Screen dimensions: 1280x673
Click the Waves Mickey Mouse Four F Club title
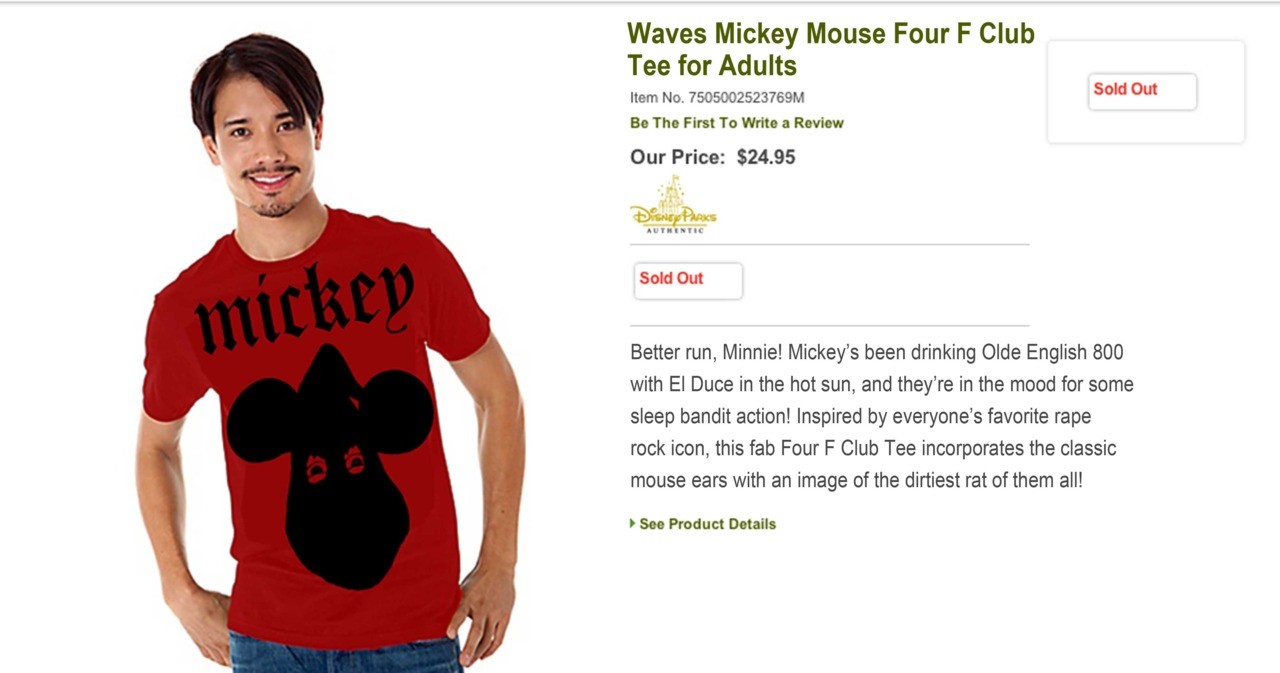[x=830, y=34]
